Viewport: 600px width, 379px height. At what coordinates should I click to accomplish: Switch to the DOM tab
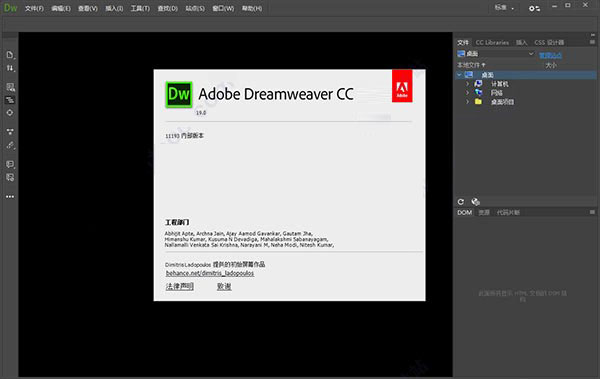465,212
